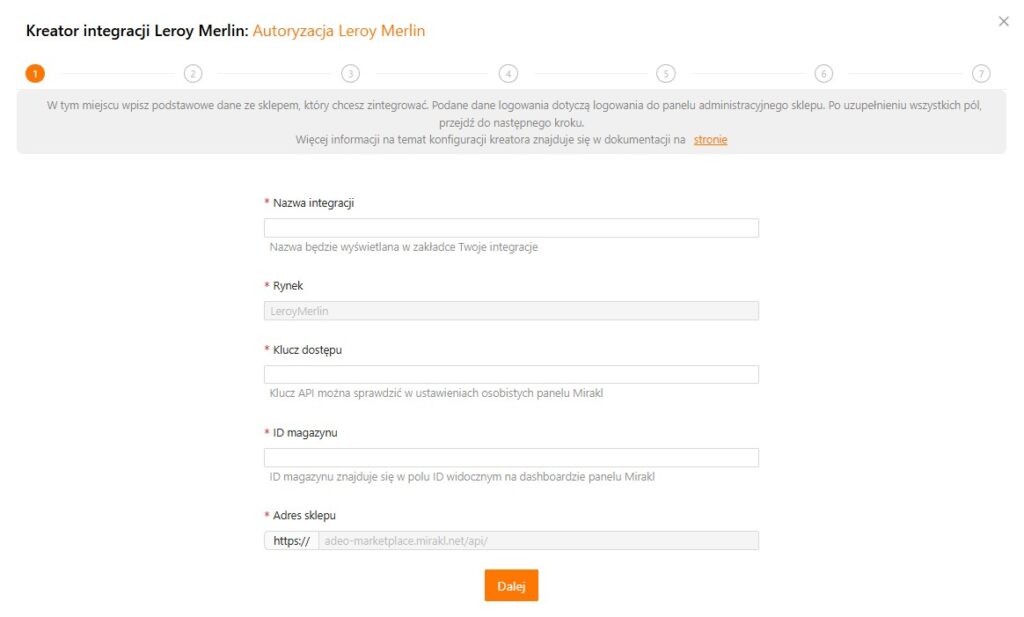
Task: Click the ID magazynu label
Action: tap(307, 433)
